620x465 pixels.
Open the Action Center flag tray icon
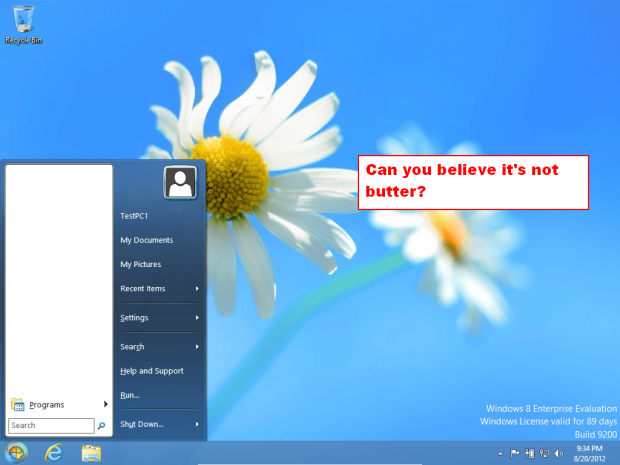tap(514, 453)
